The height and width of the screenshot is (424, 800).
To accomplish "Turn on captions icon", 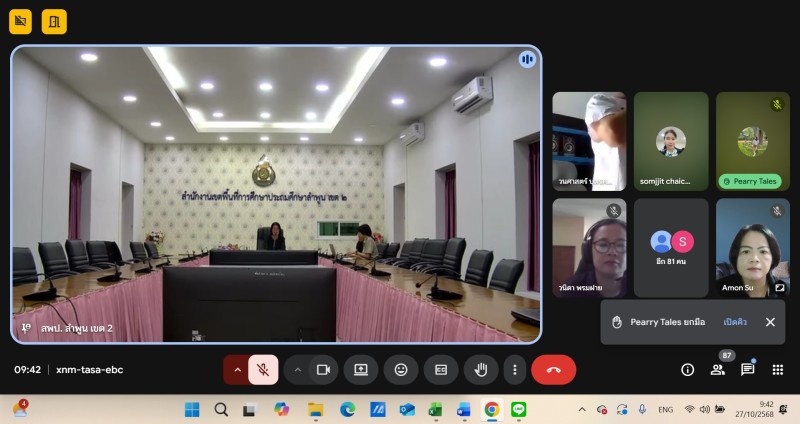I will [x=440, y=369].
